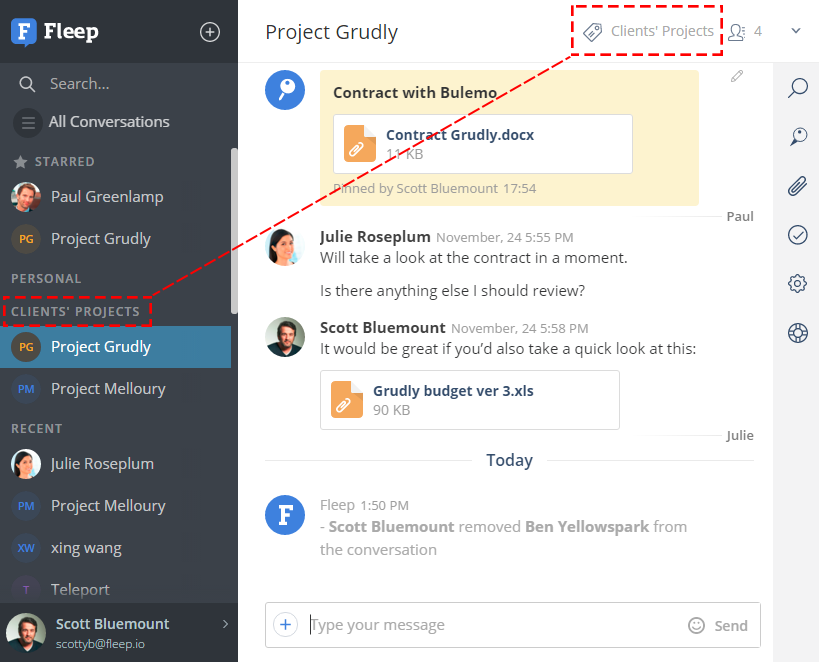Click the blue pin avatar icon
Viewport: 819px width, 662px height.
point(285,90)
